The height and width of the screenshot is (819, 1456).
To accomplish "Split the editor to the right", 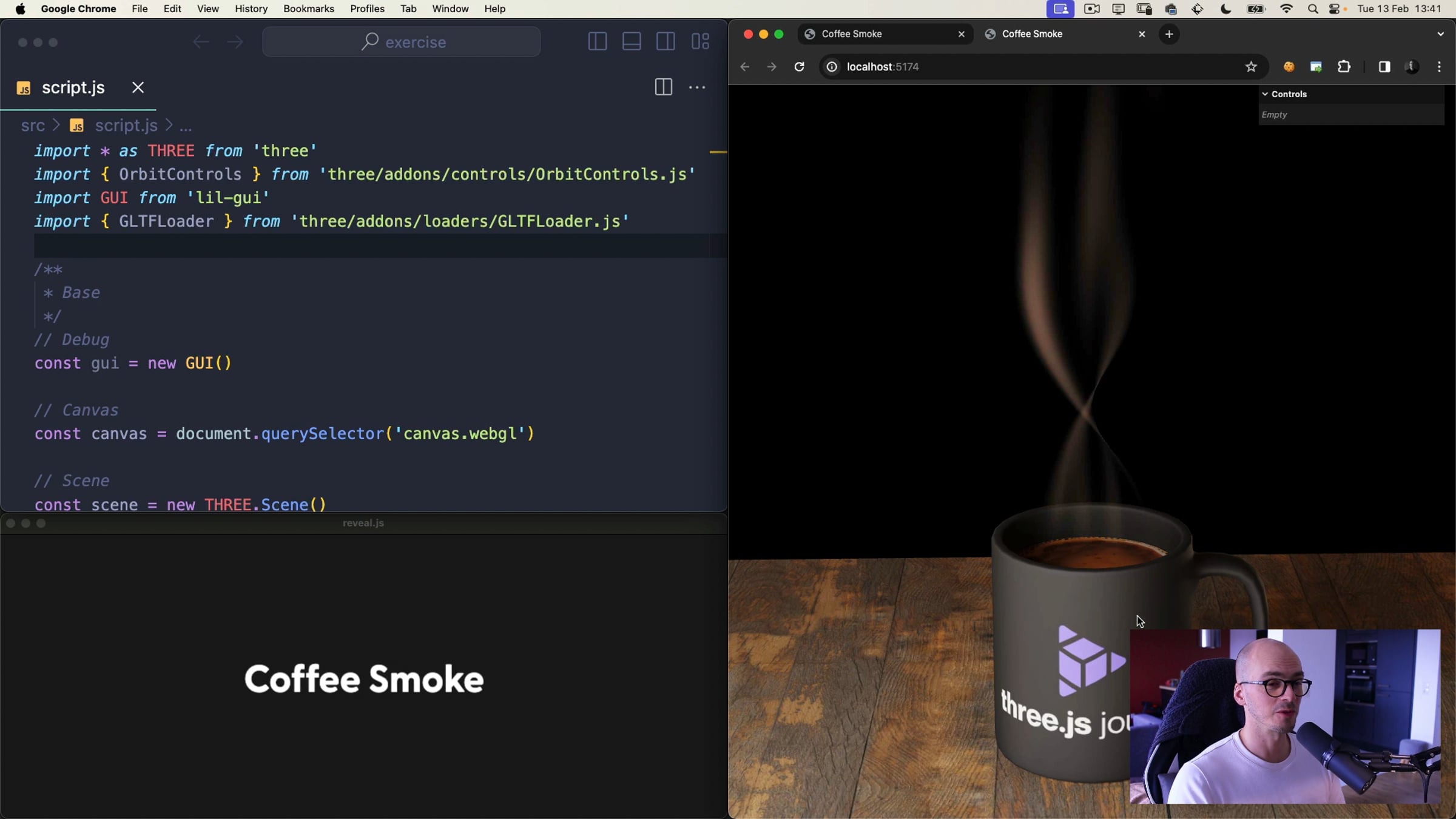I will coord(663,87).
